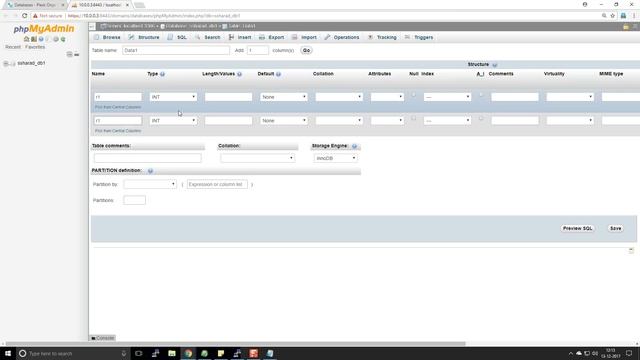Open Attributes dropdown of second column row

(387, 121)
